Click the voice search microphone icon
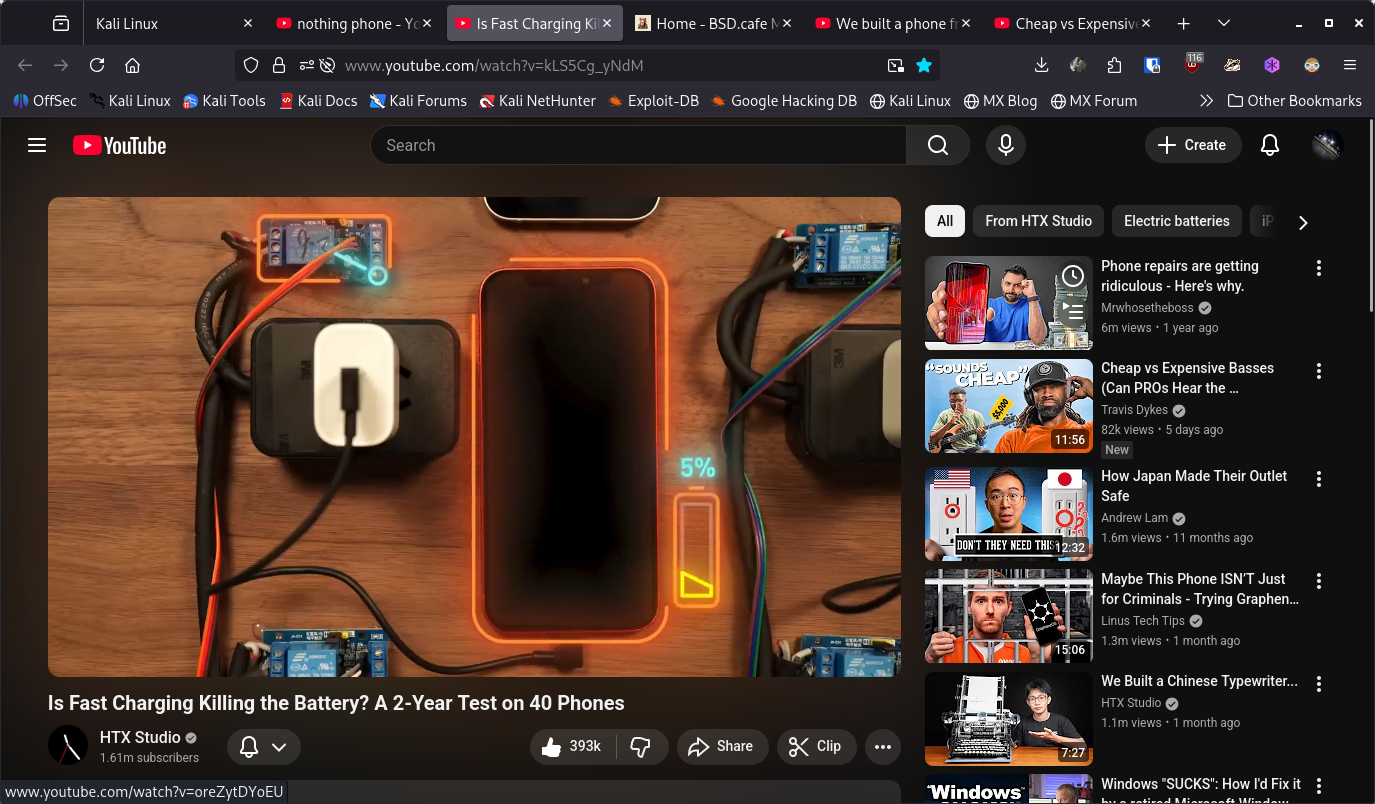1375x804 pixels. [x=1006, y=146]
